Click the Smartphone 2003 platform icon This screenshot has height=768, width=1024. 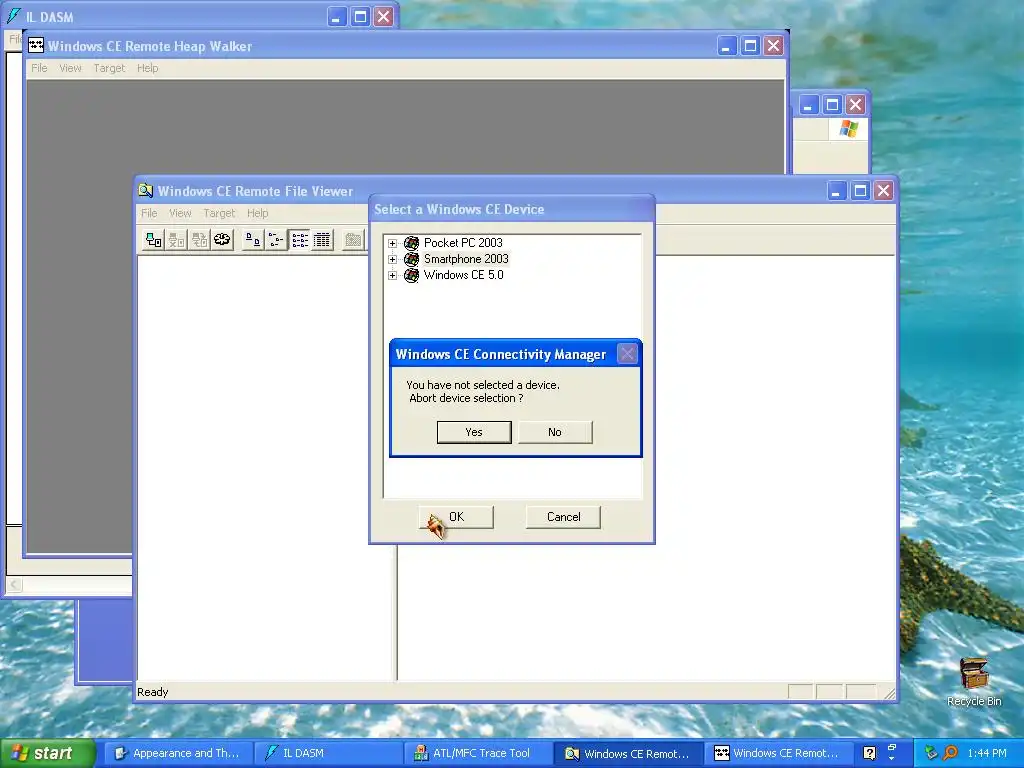411,259
